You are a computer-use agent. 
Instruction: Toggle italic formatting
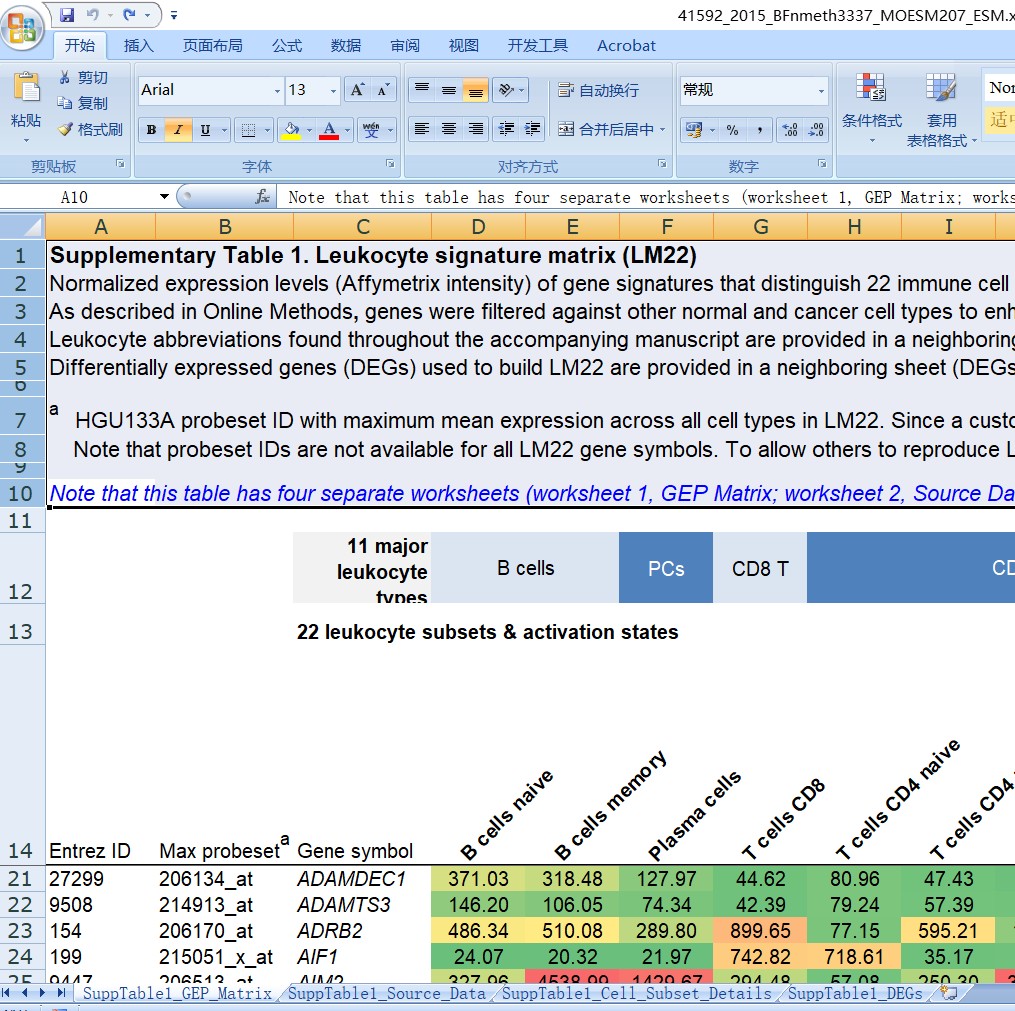[x=178, y=129]
